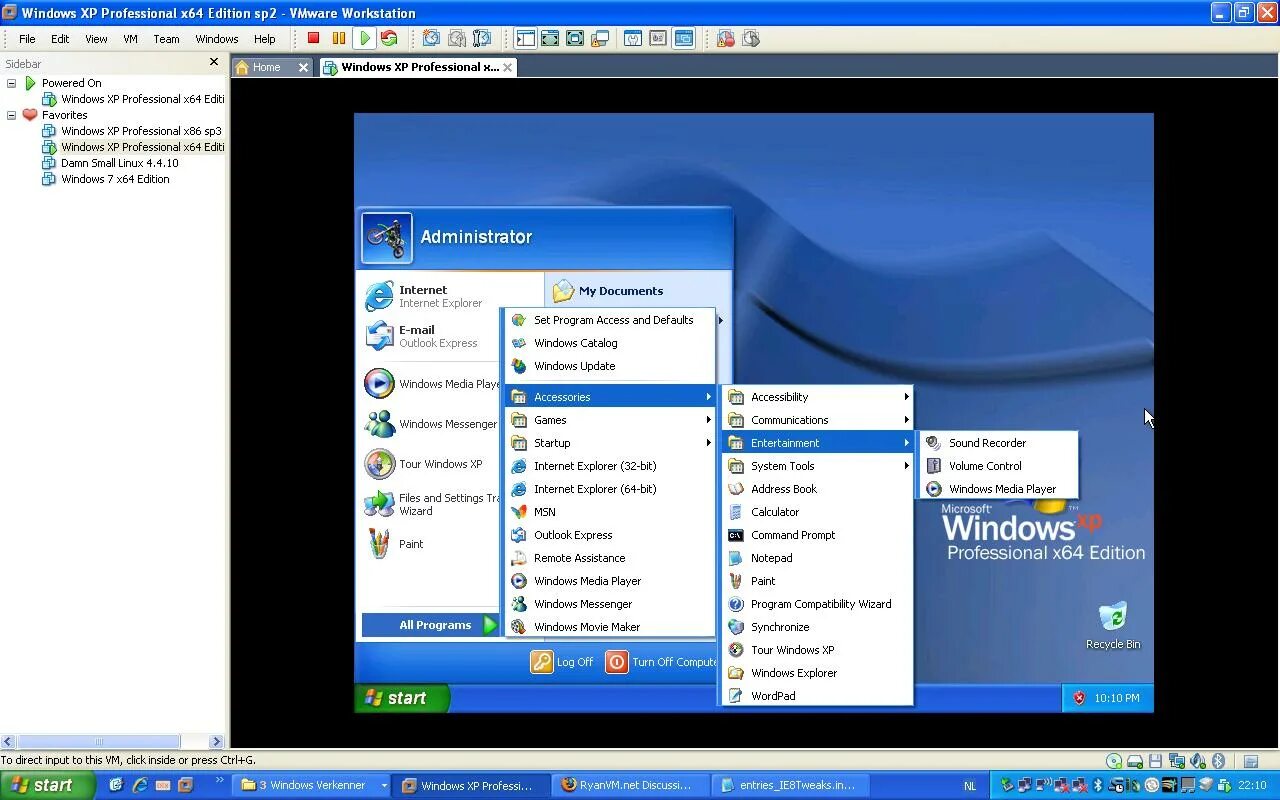
Task: Click the green Power On play icon
Action: [365, 38]
